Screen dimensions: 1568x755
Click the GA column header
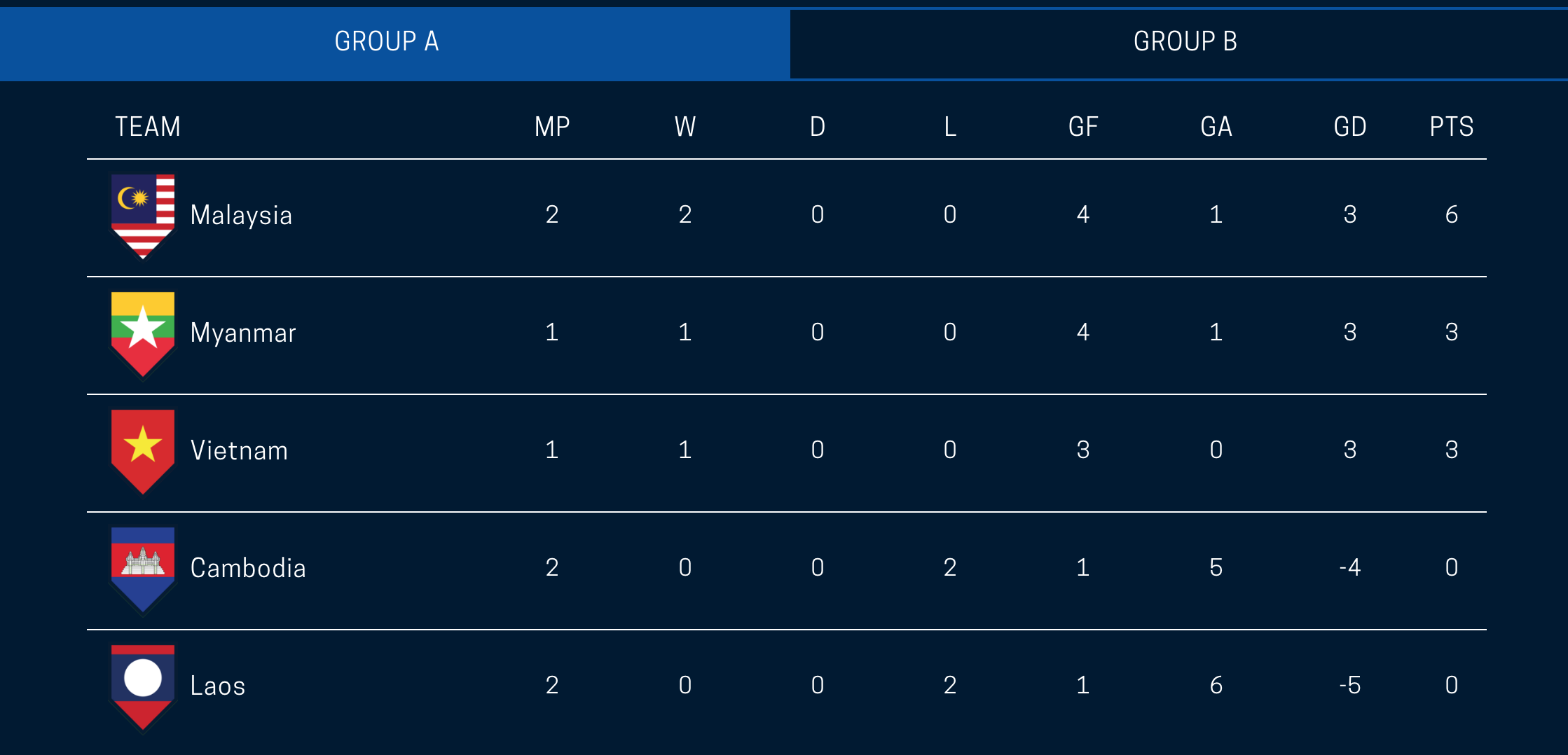click(1216, 127)
